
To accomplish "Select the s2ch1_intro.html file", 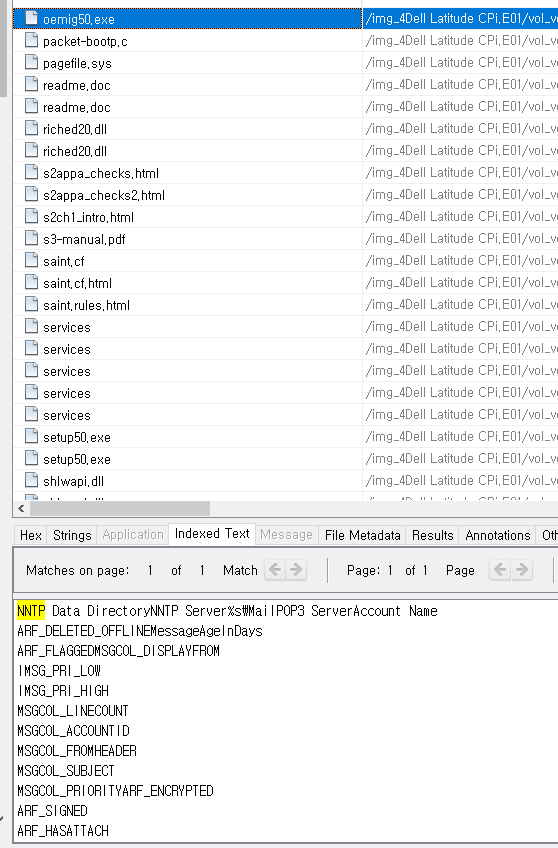I will pyautogui.click(x=88, y=217).
